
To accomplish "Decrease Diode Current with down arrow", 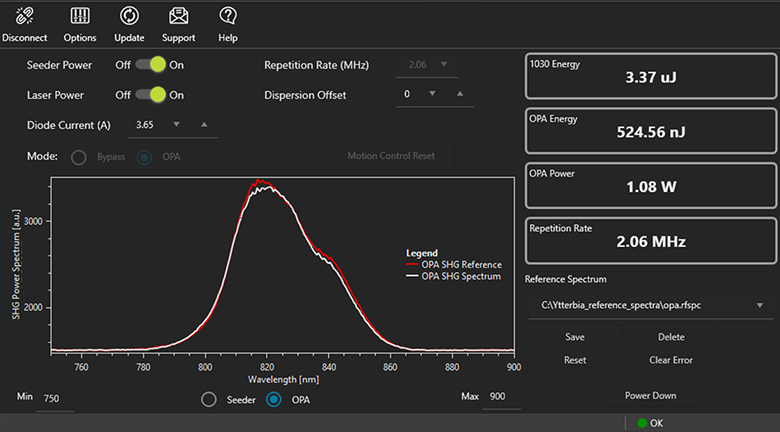I will coord(176,125).
